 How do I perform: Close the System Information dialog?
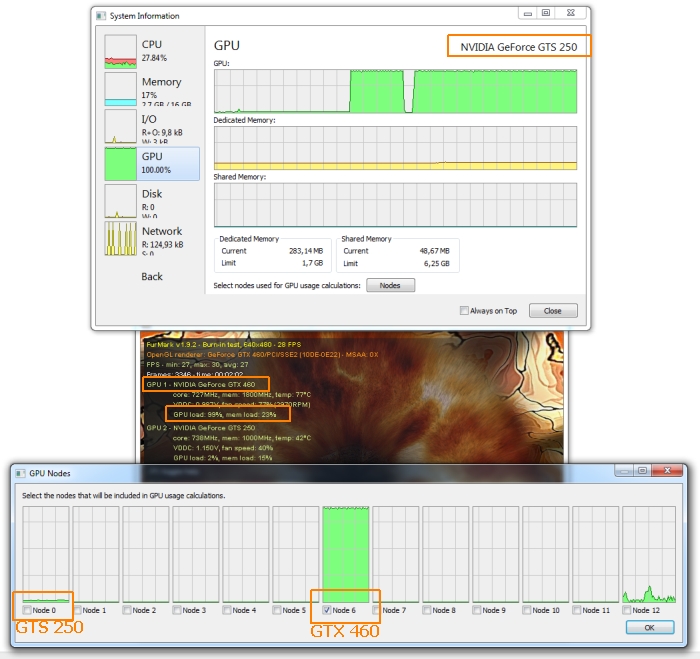click(x=553, y=311)
